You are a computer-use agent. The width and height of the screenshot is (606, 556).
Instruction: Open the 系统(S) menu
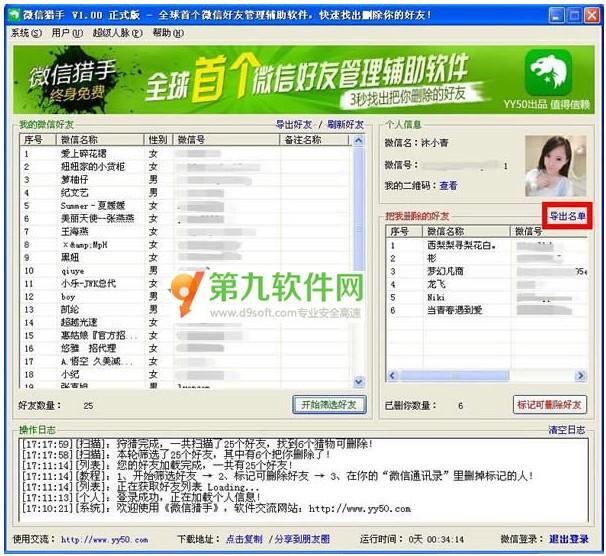(26, 33)
